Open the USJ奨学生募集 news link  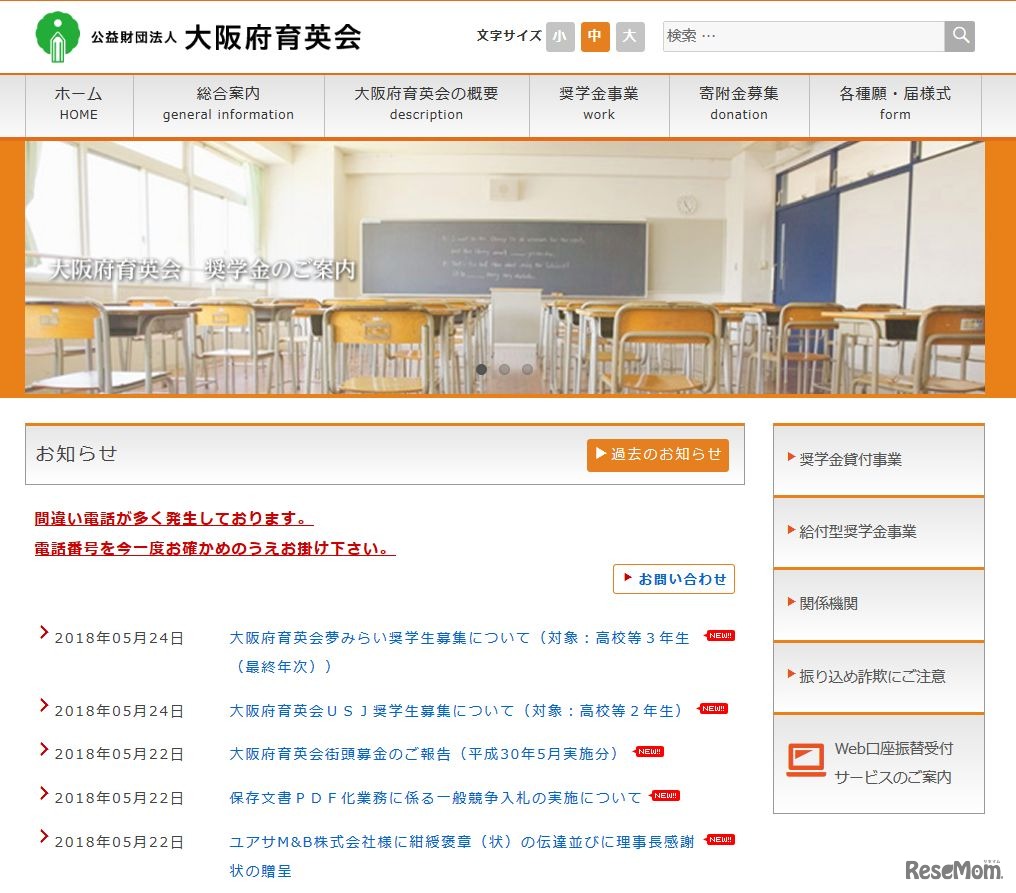tap(457, 710)
